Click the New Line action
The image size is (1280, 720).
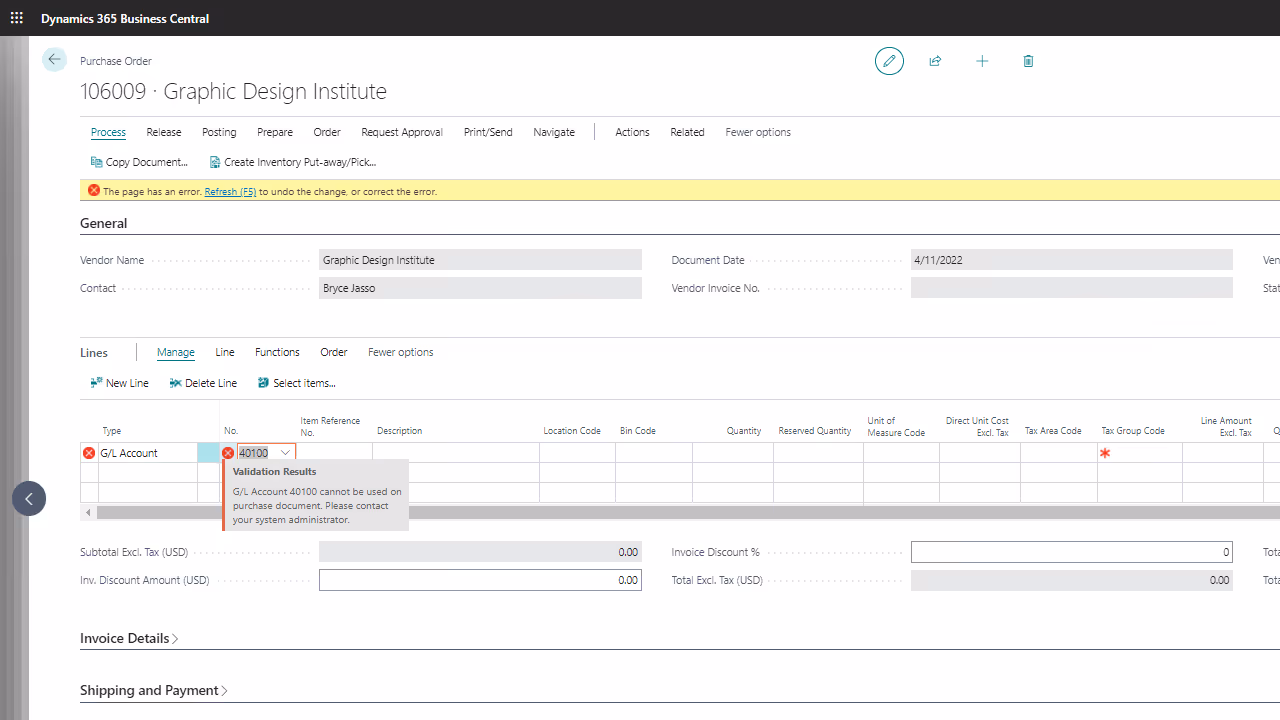(119, 383)
